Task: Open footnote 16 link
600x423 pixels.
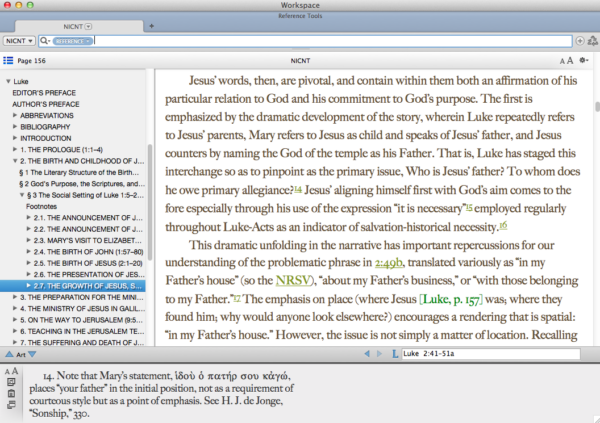Action: (503, 225)
